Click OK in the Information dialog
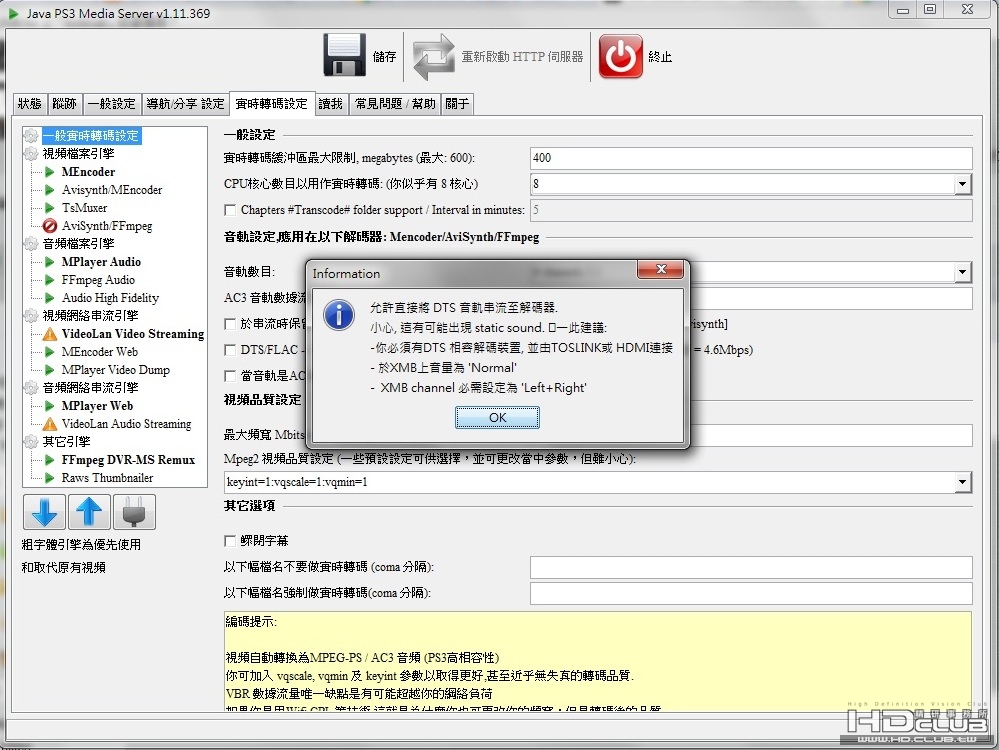Screen dimensions: 999x750 coord(497,417)
